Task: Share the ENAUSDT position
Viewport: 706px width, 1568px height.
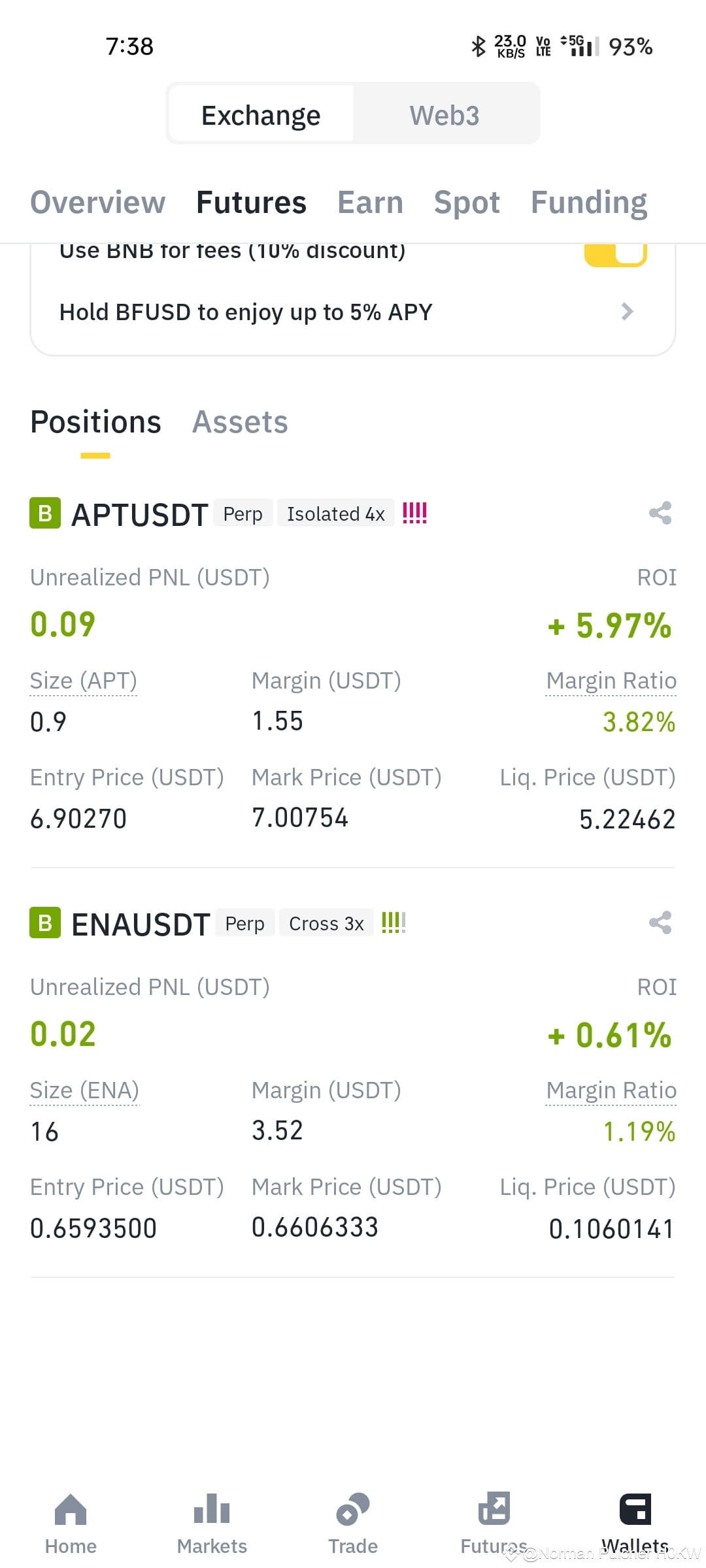Action: [660, 923]
